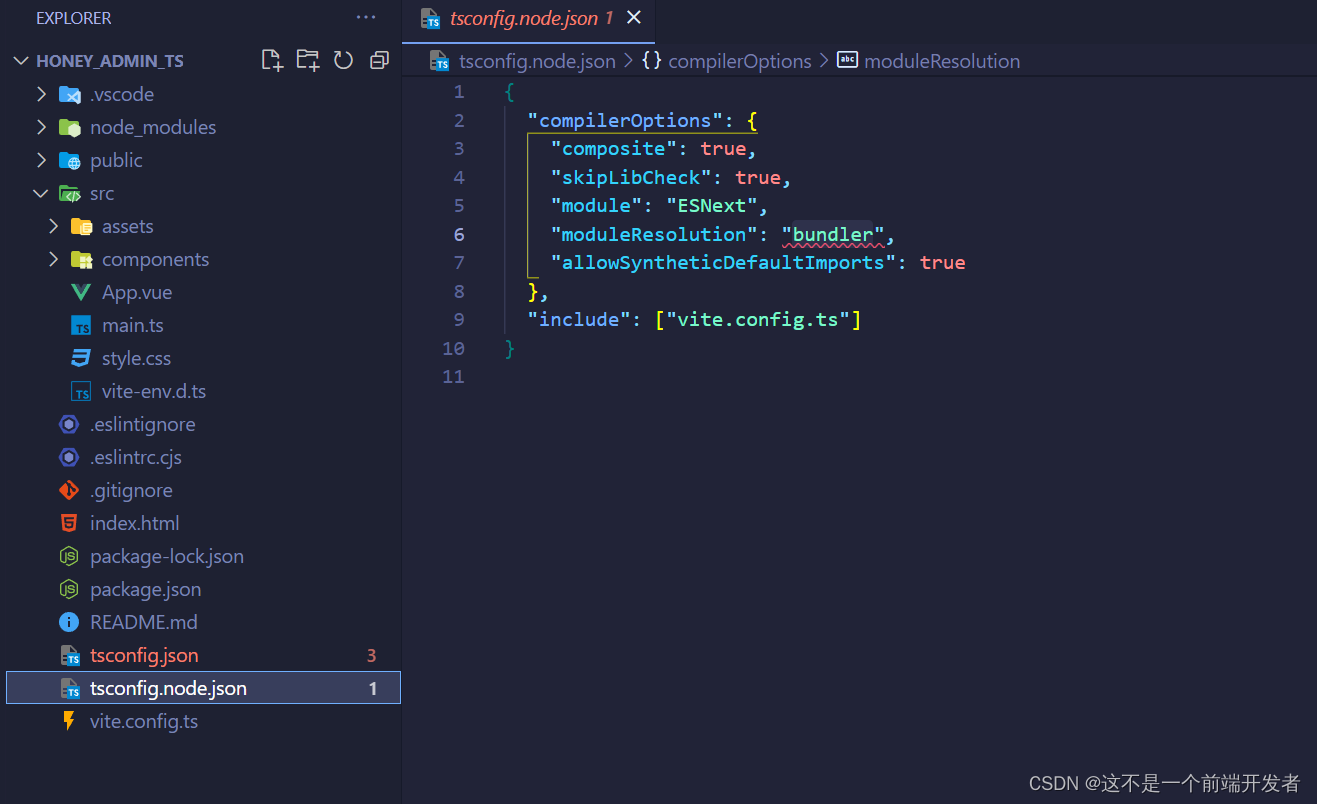
Task: Click the Vue logo icon beside App.vue
Action: tap(82, 292)
